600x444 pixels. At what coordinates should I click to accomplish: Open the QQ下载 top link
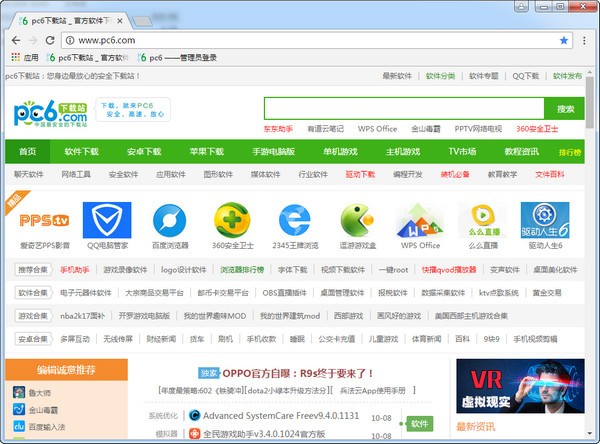click(525, 76)
